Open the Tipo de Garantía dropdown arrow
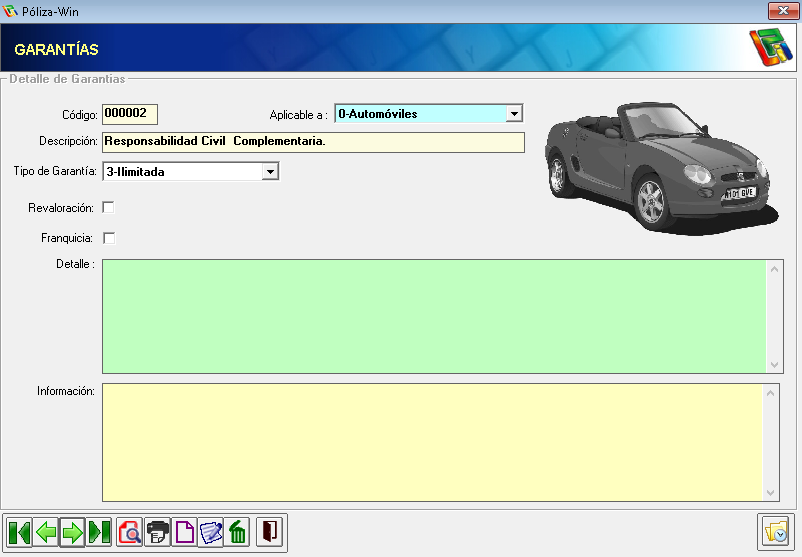Image resolution: width=802 pixels, height=557 pixels. 270,171
